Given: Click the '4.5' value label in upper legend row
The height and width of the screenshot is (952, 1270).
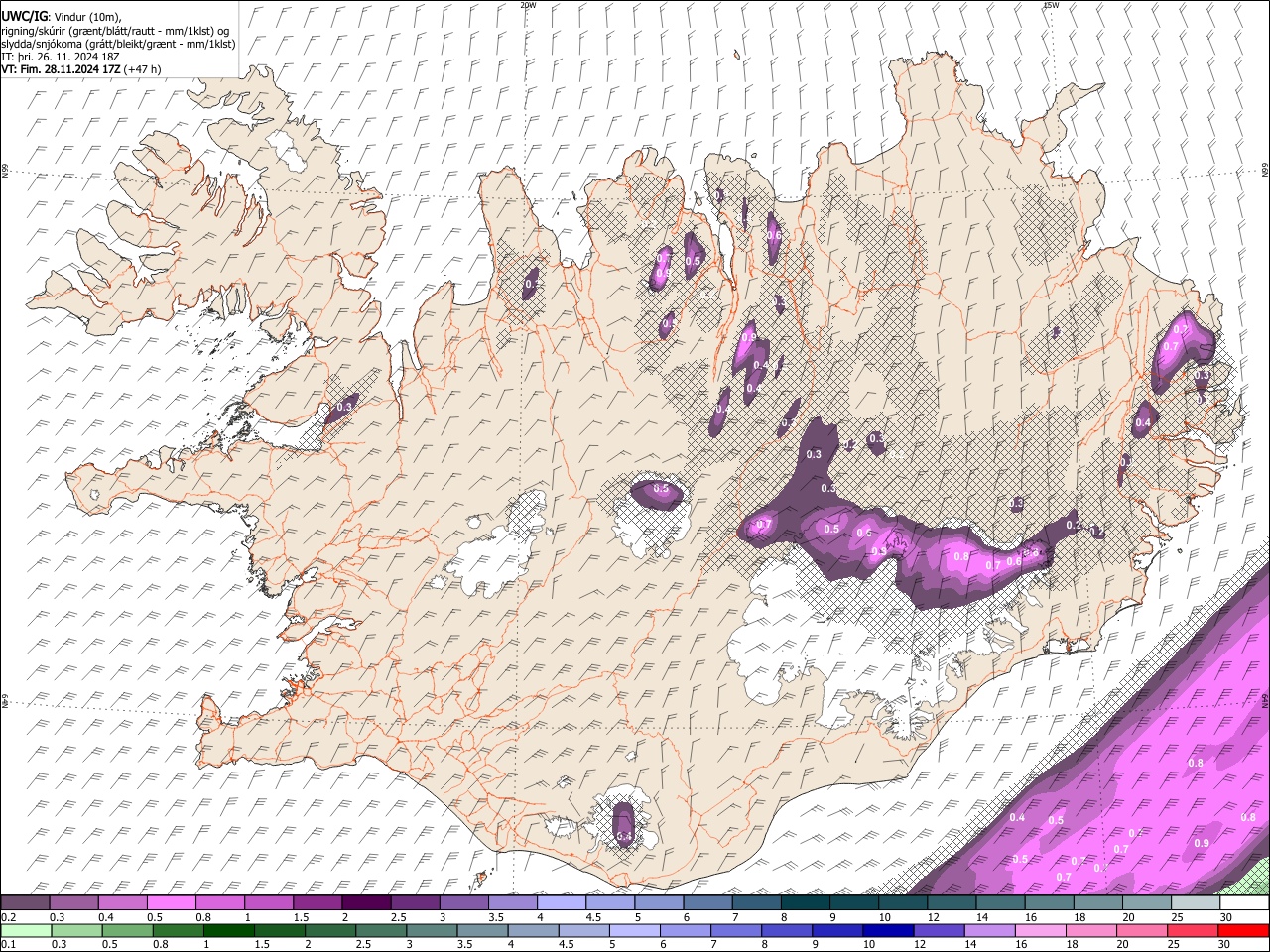Looking at the screenshot, I should (x=593, y=917).
